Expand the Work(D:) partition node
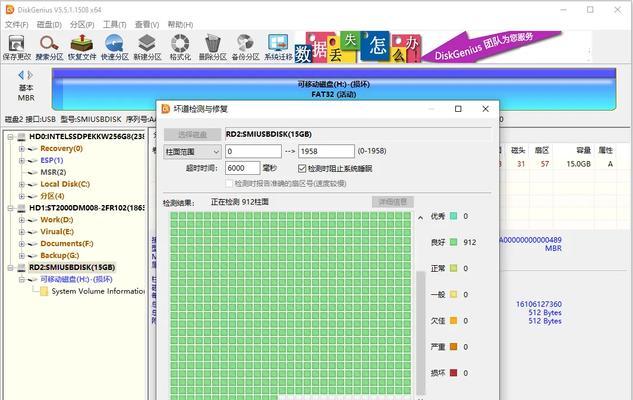Image resolution: width=633 pixels, height=400 pixels. [22, 220]
